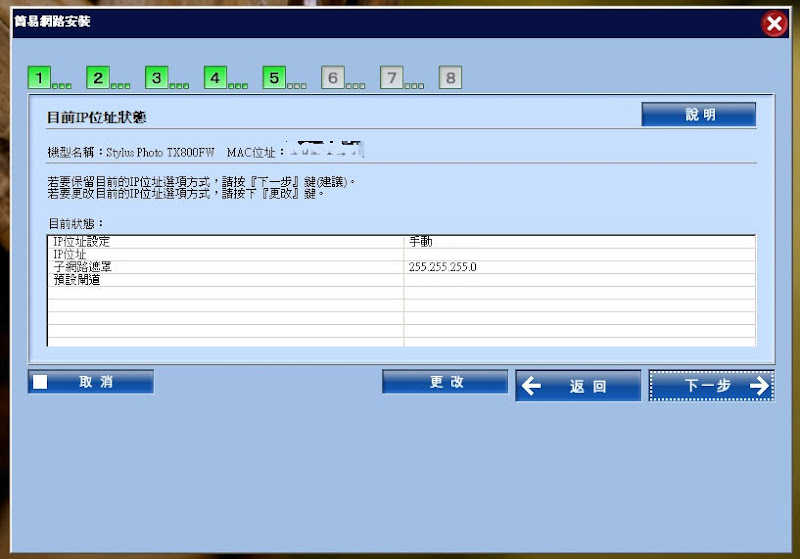800x559 pixels.
Task: Cancel setup with the 取消 button
Action: click(x=91, y=382)
